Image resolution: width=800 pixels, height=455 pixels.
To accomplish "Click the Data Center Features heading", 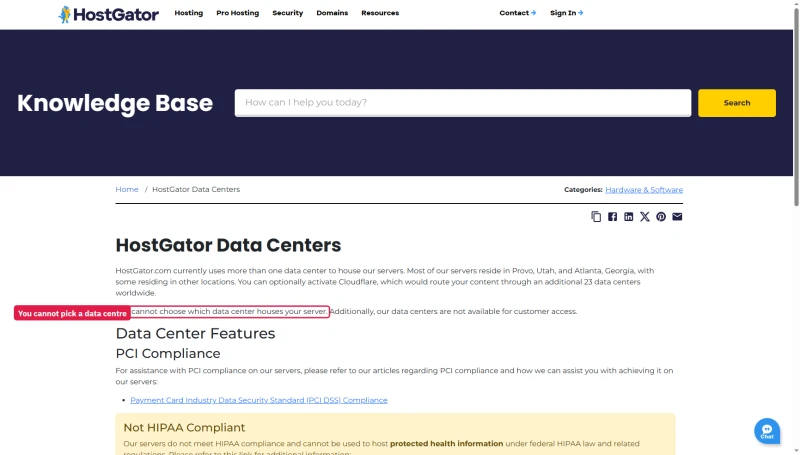I will [195, 334].
